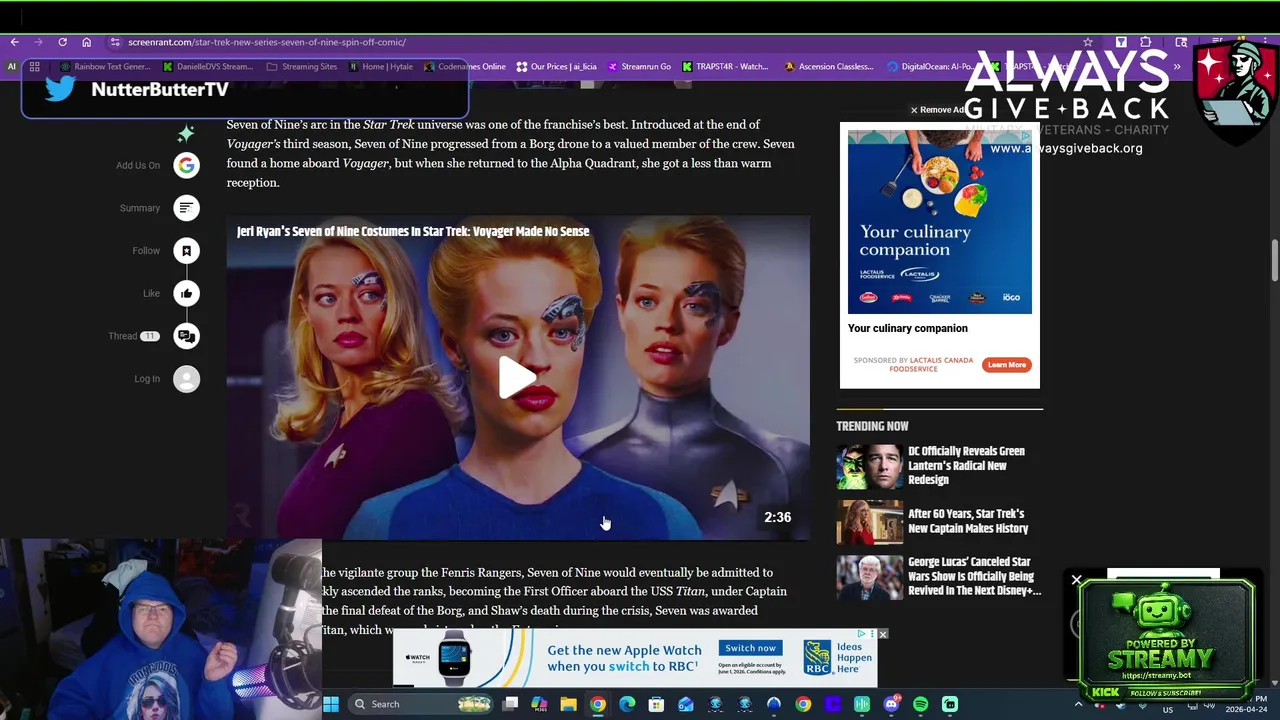Viewport: 1280px width, 720px height.
Task: Click the Remove Ads link
Action: click(940, 110)
